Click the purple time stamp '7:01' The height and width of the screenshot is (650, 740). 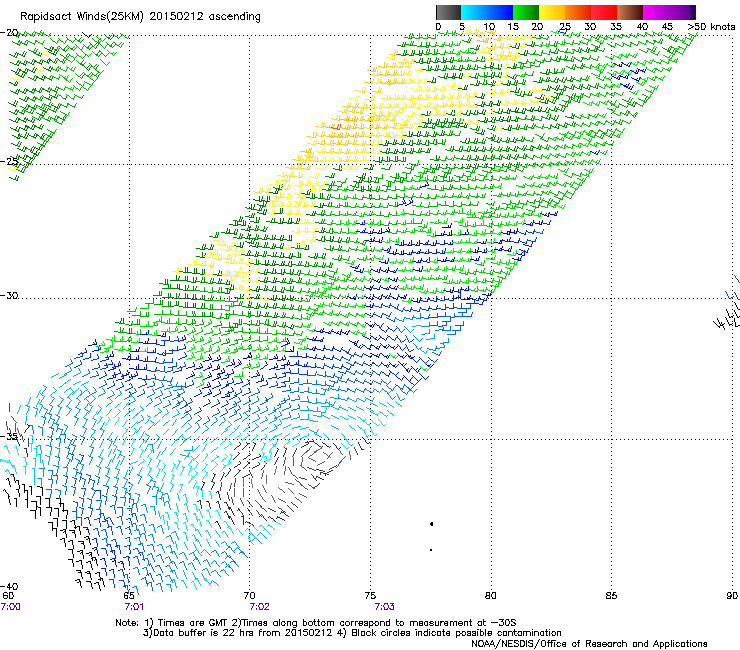tap(134, 607)
